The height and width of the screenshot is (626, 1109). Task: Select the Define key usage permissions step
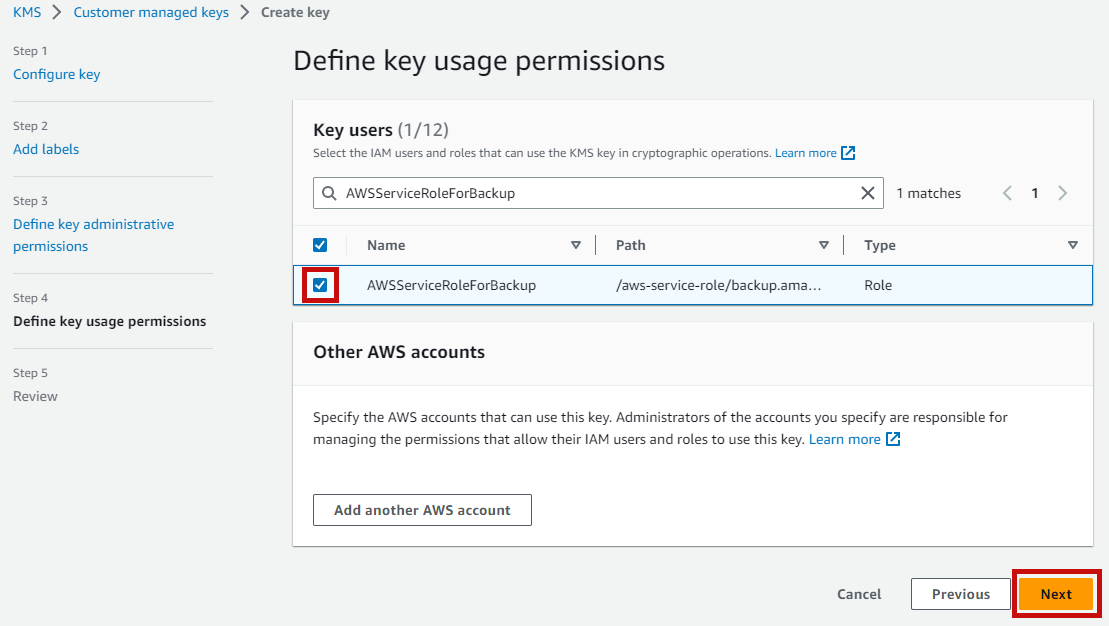coord(110,321)
